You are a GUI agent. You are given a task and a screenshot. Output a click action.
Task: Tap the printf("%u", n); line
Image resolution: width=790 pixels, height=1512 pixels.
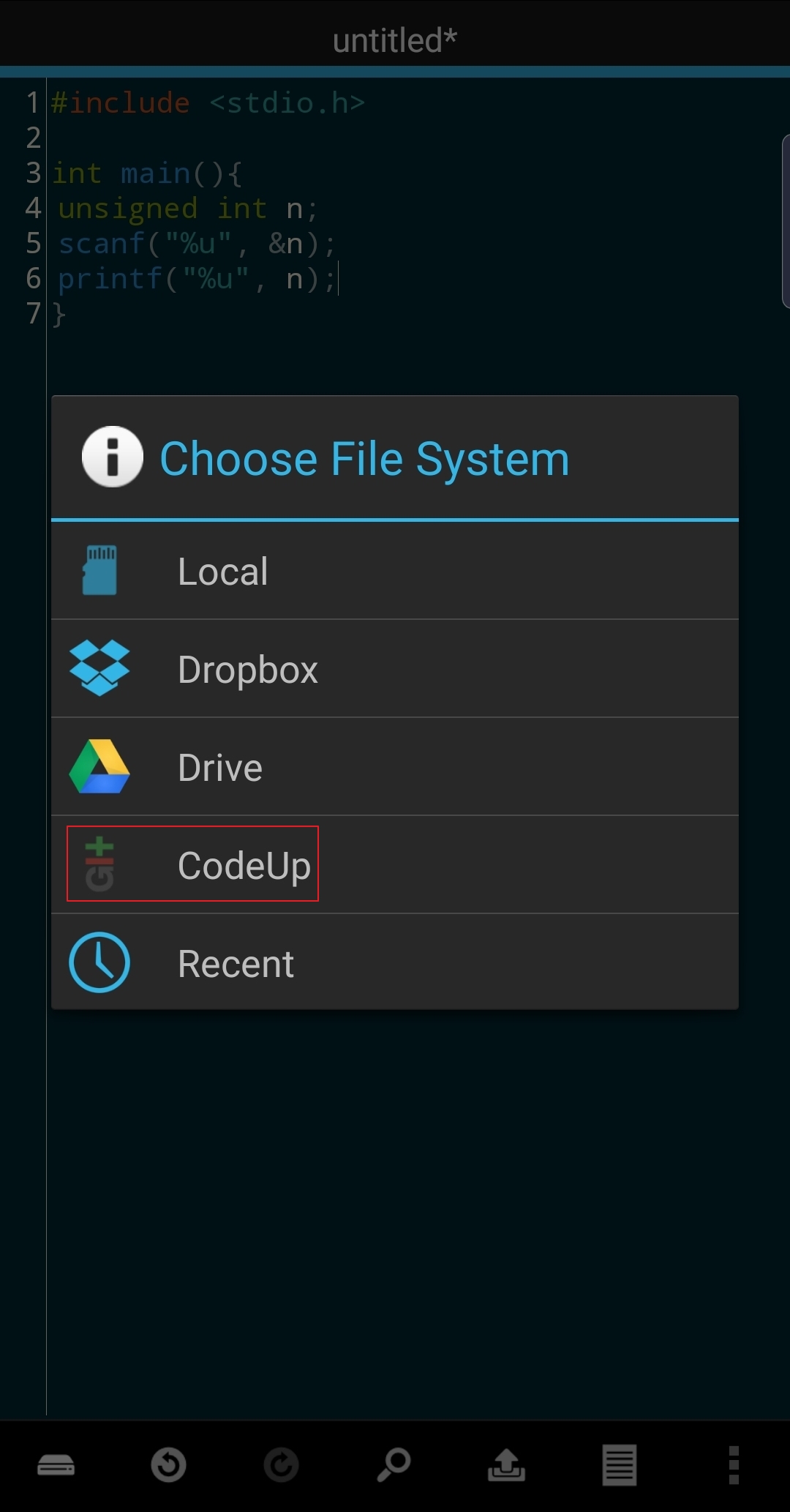click(x=197, y=279)
